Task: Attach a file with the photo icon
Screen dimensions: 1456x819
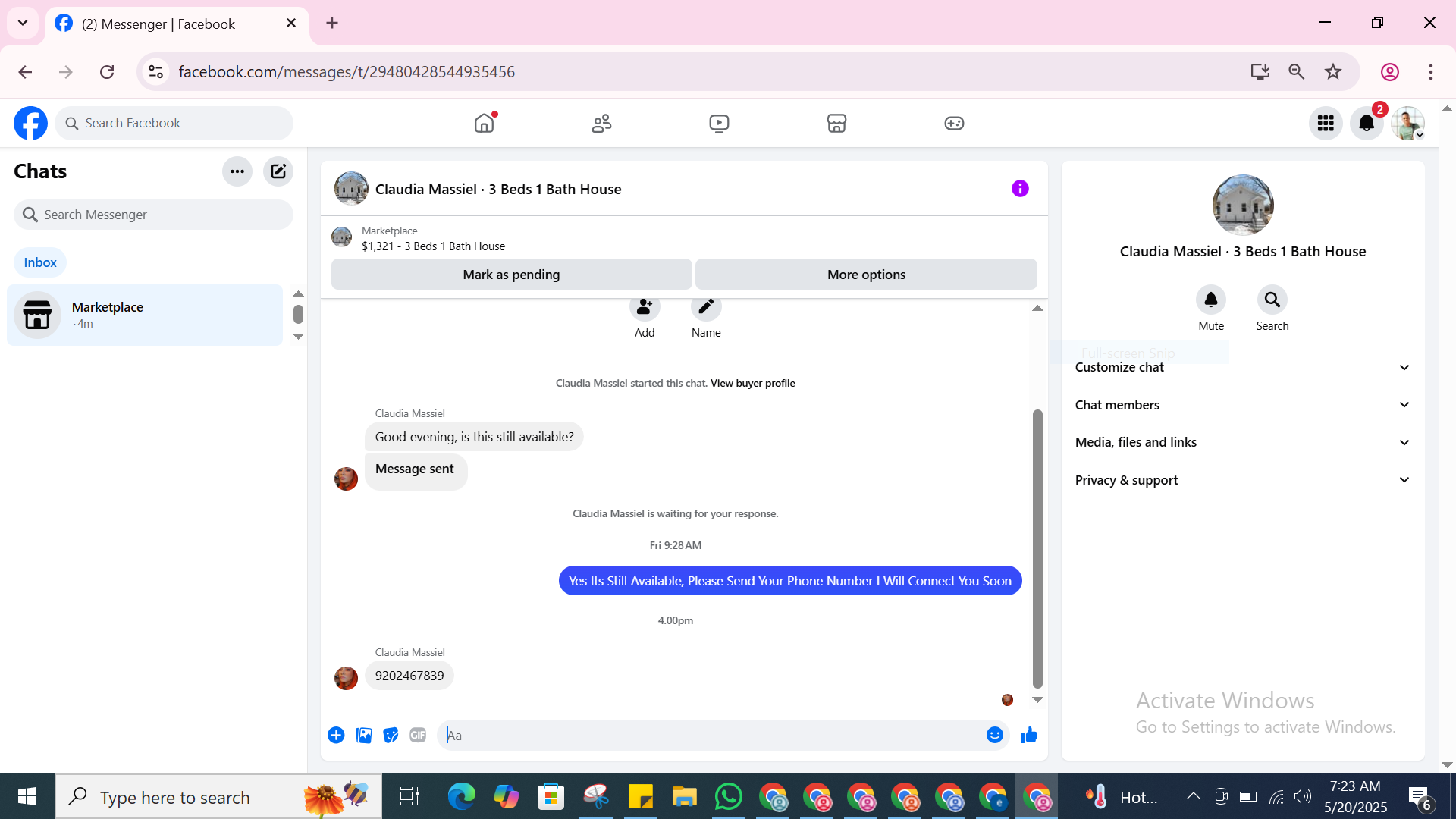Action: [x=364, y=735]
